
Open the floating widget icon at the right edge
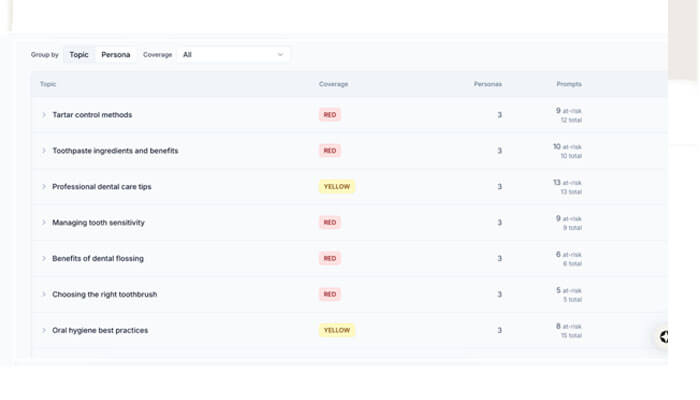point(663,337)
